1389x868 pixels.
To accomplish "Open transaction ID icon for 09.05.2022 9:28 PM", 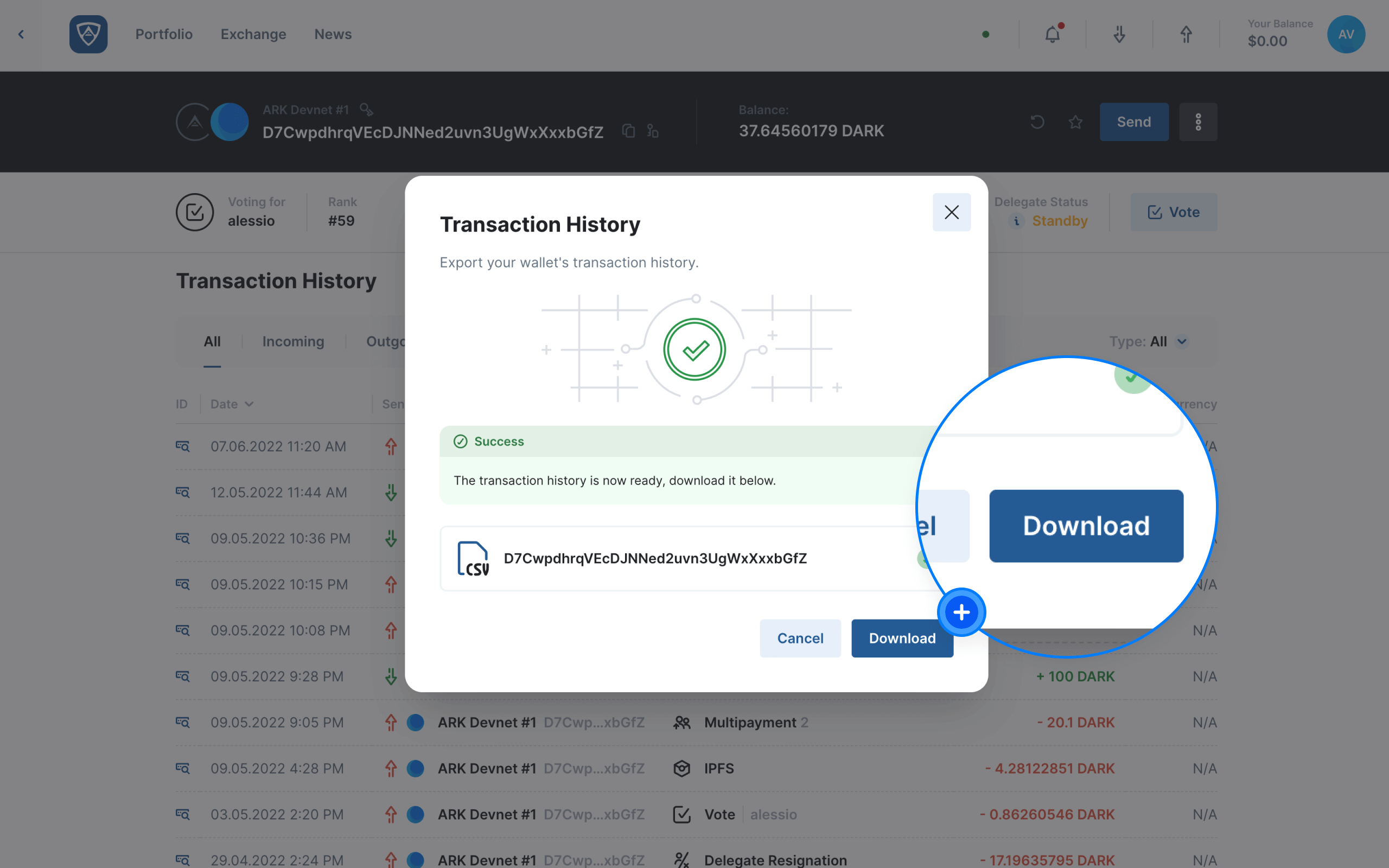I will pos(182,676).
